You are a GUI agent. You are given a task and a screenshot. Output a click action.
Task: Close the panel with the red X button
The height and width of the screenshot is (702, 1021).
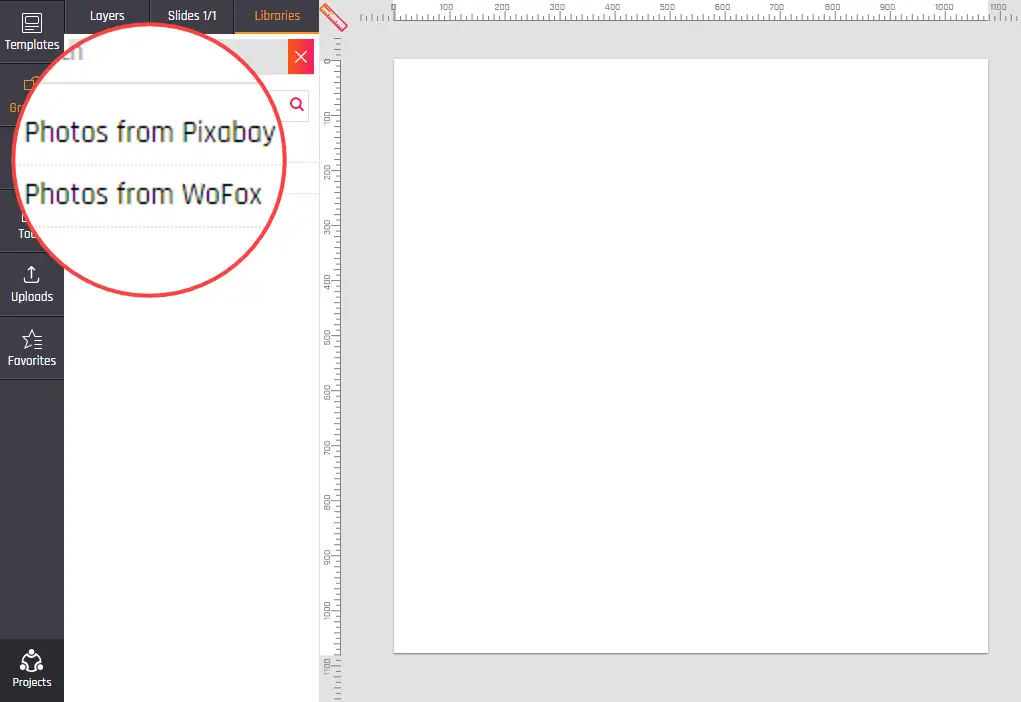tap(301, 57)
